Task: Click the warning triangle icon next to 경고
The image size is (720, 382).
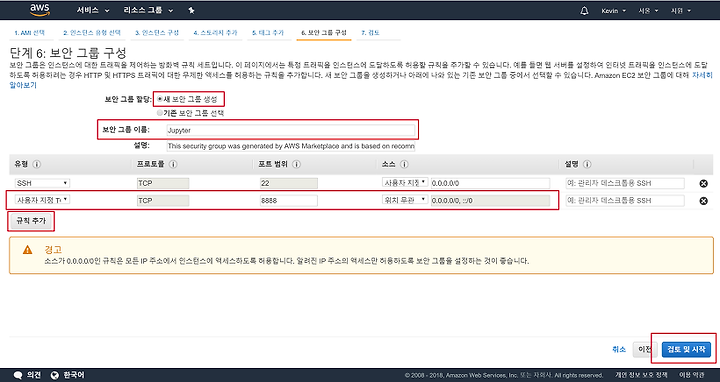Action: pos(28,250)
